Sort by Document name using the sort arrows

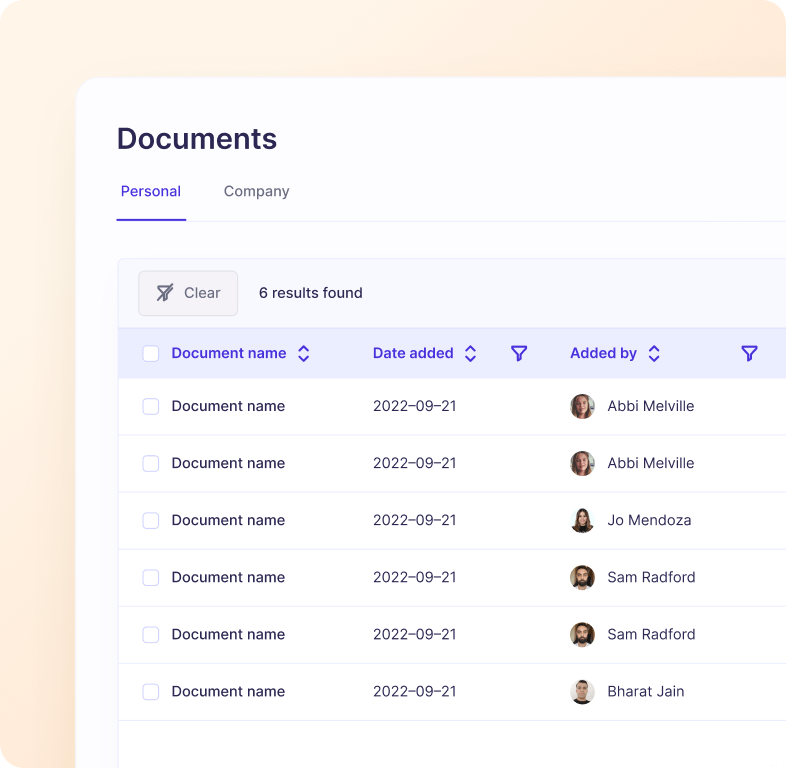pos(304,353)
